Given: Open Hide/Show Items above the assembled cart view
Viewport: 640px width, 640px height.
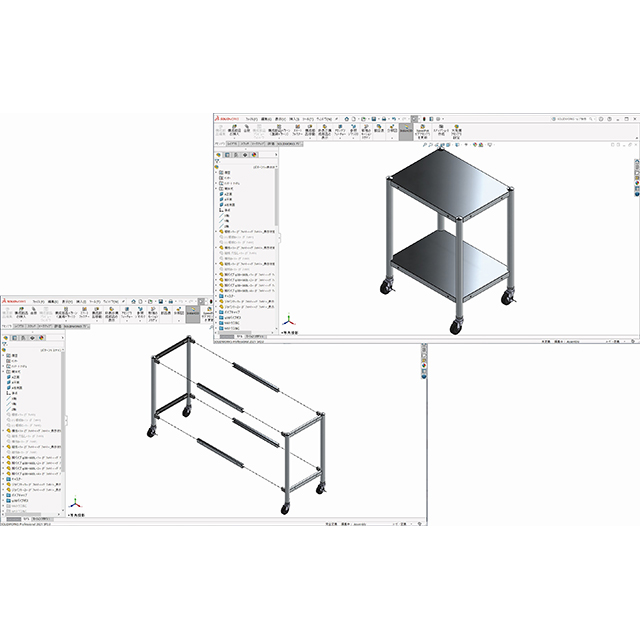Looking at the screenshot, I should 466,145.
